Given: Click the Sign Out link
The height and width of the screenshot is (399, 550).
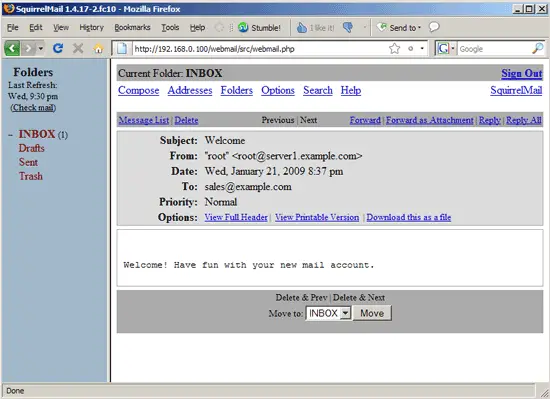Looking at the screenshot, I should (x=522, y=73).
